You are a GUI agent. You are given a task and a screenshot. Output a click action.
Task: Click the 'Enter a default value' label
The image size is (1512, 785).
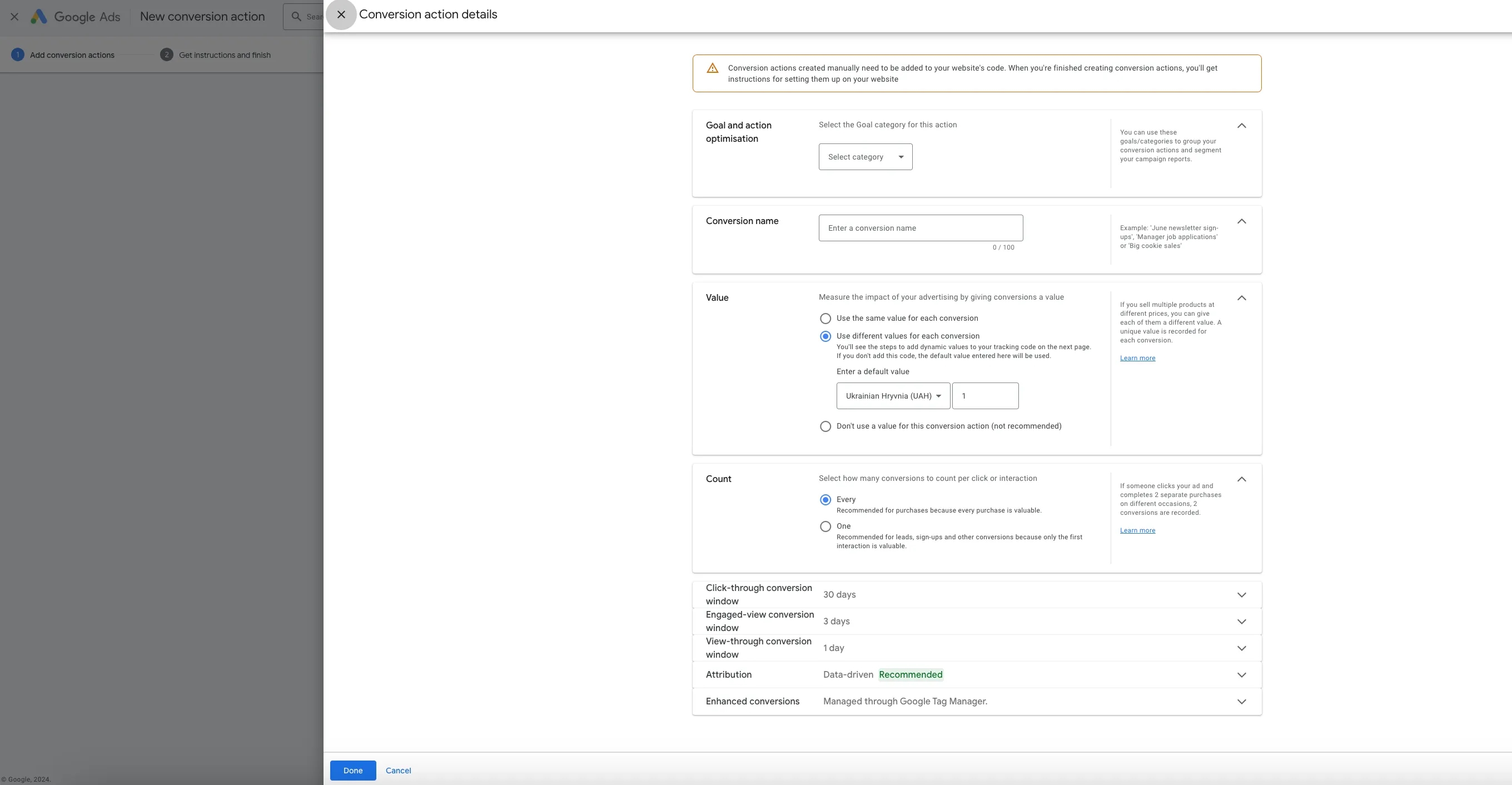872,372
